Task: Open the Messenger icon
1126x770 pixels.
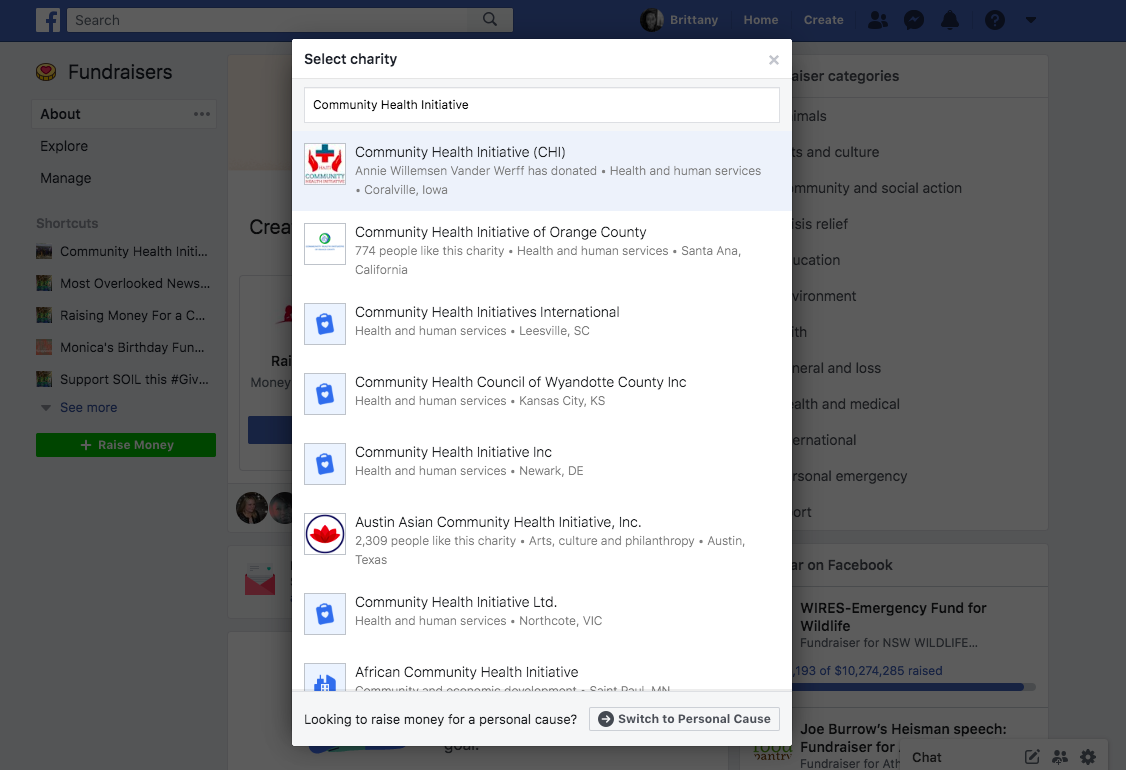Action: tap(913, 20)
